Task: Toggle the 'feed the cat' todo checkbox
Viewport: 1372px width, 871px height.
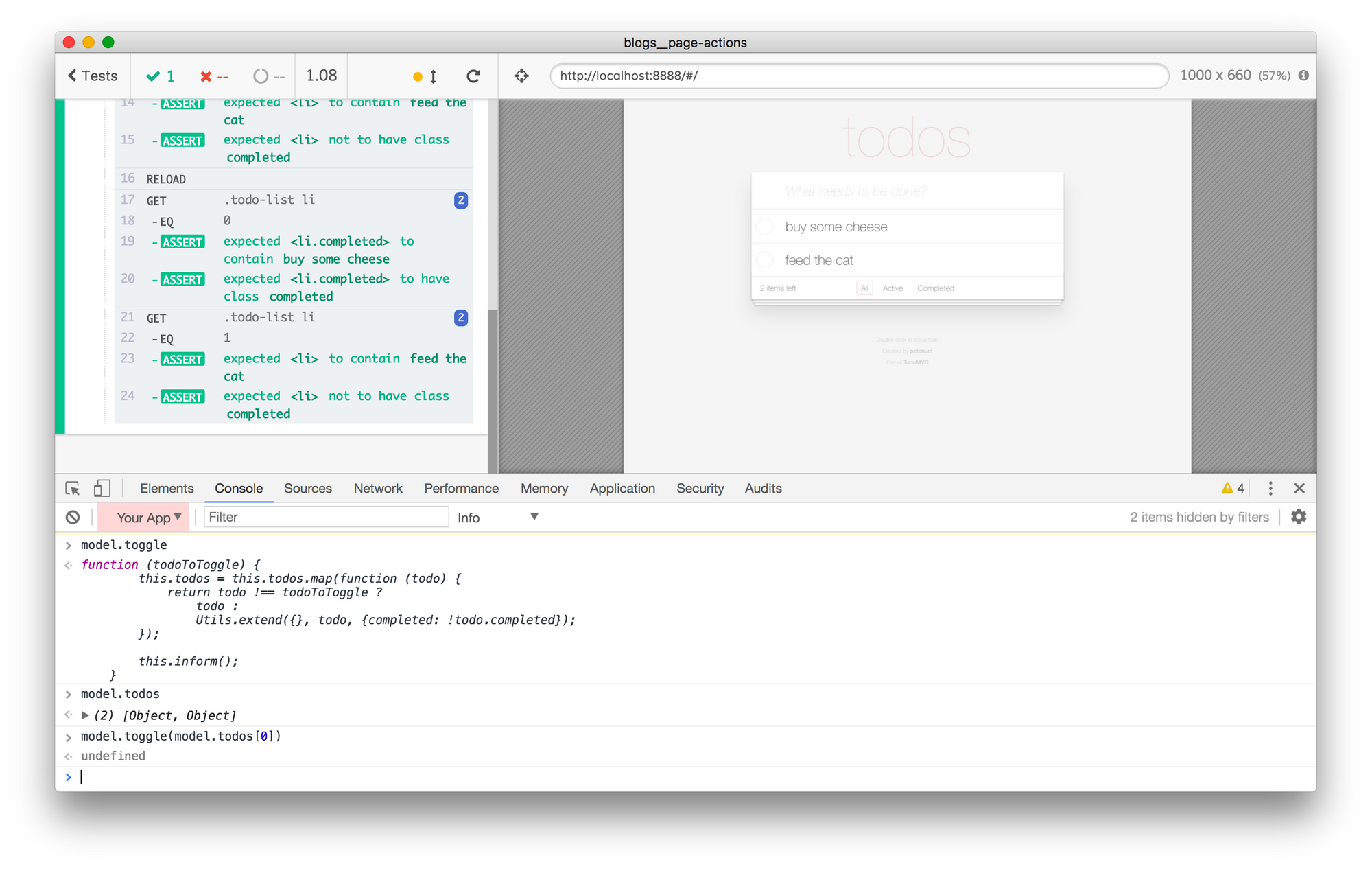Action: coord(765,260)
